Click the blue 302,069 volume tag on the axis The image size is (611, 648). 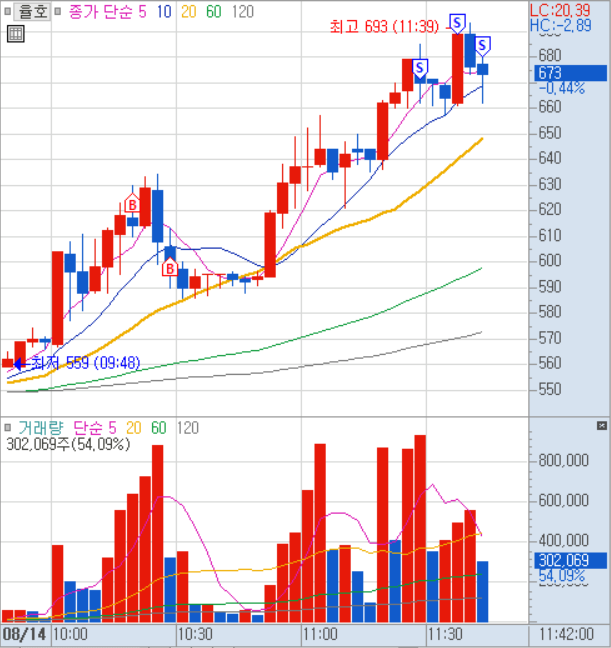(x=564, y=560)
